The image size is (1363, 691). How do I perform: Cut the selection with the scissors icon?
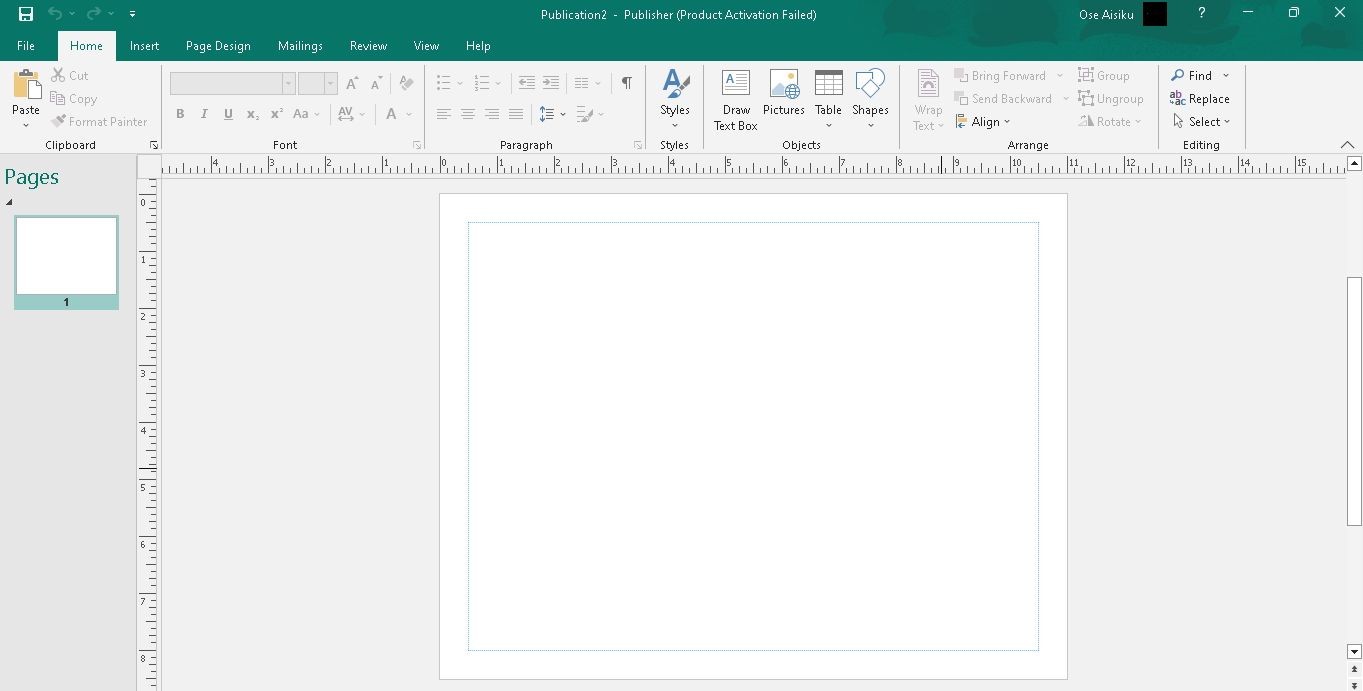click(70, 76)
